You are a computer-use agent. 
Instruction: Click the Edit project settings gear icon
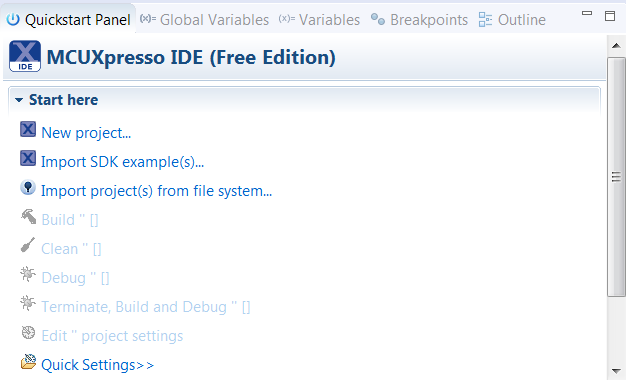pyautogui.click(x=28, y=332)
